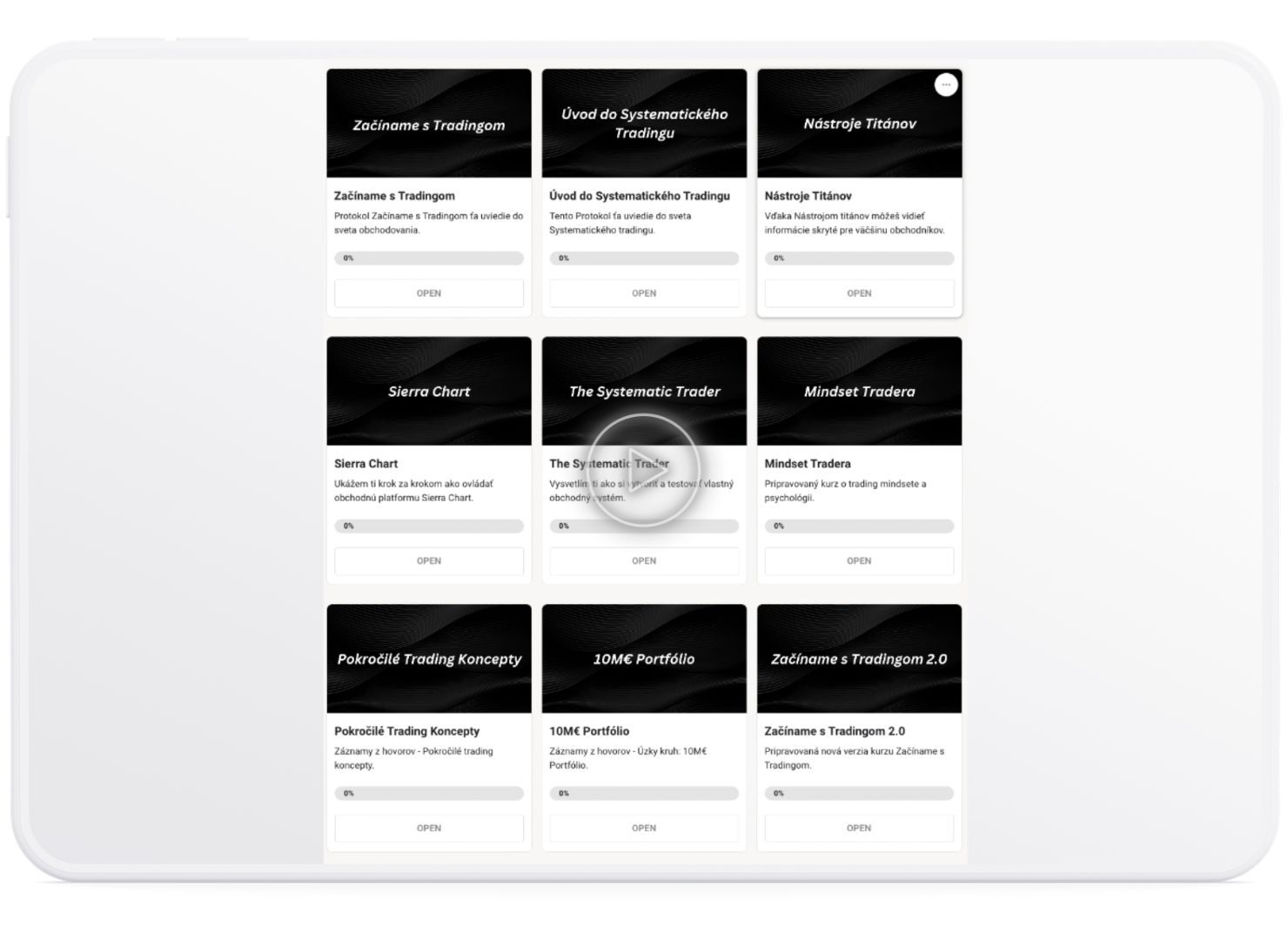
Task: Click the Pokročilé Trading Koncepty cover image
Action: tap(428, 658)
